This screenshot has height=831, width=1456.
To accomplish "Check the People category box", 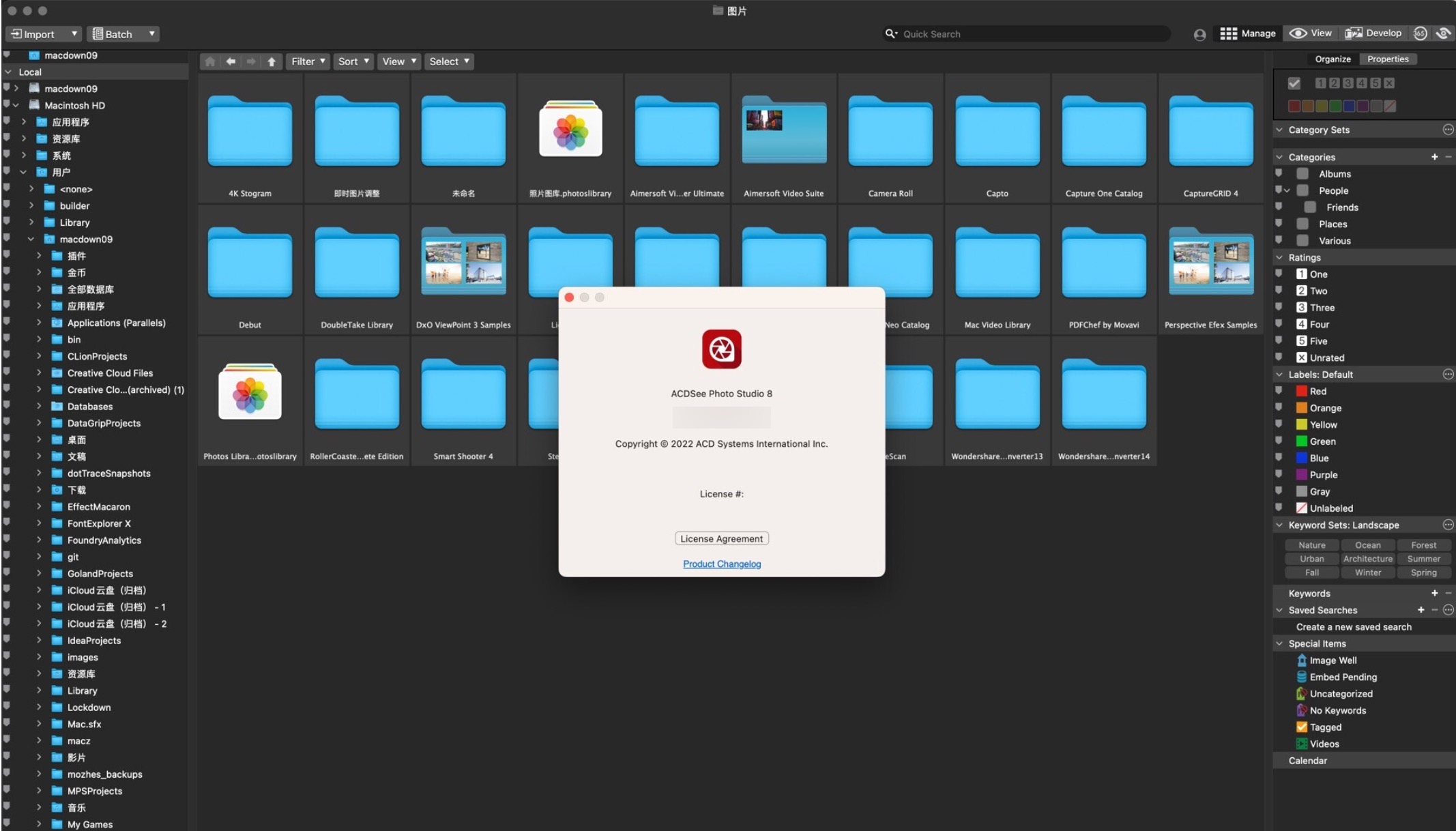I will click(1302, 190).
